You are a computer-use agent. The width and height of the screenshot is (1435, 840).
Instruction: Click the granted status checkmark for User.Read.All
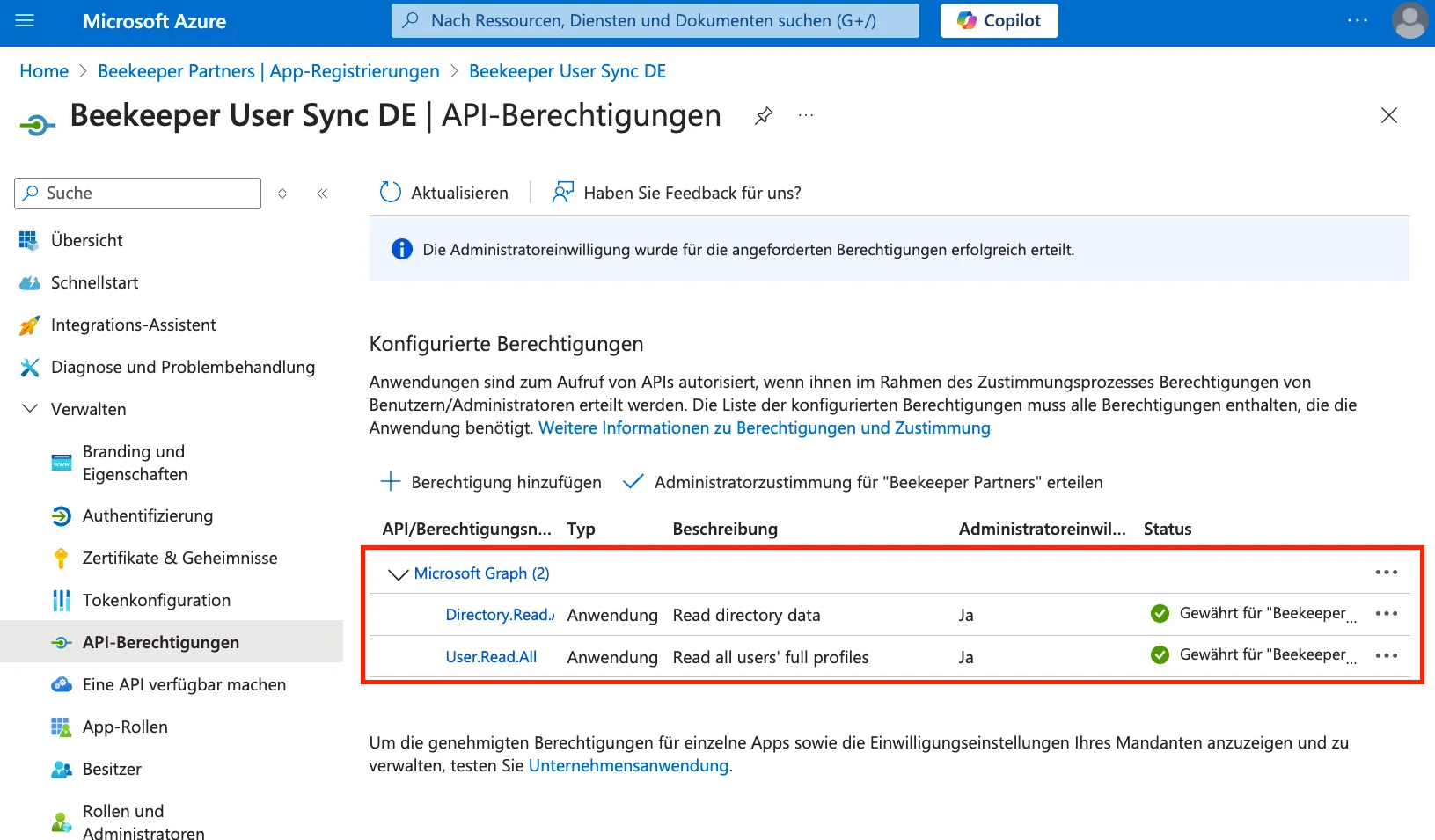[x=1160, y=655]
